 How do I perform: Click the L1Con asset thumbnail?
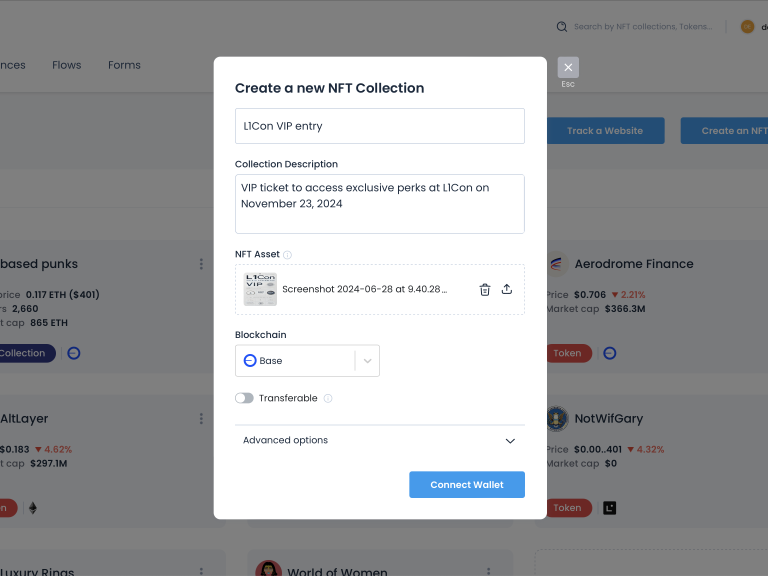(x=260, y=290)
